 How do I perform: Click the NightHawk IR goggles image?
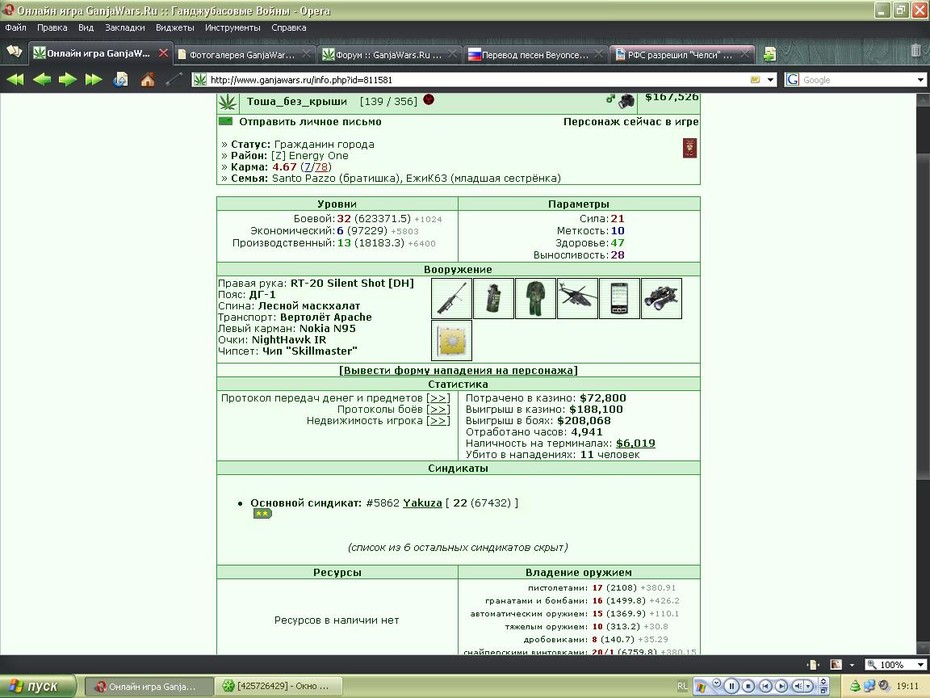coord(661,298)
